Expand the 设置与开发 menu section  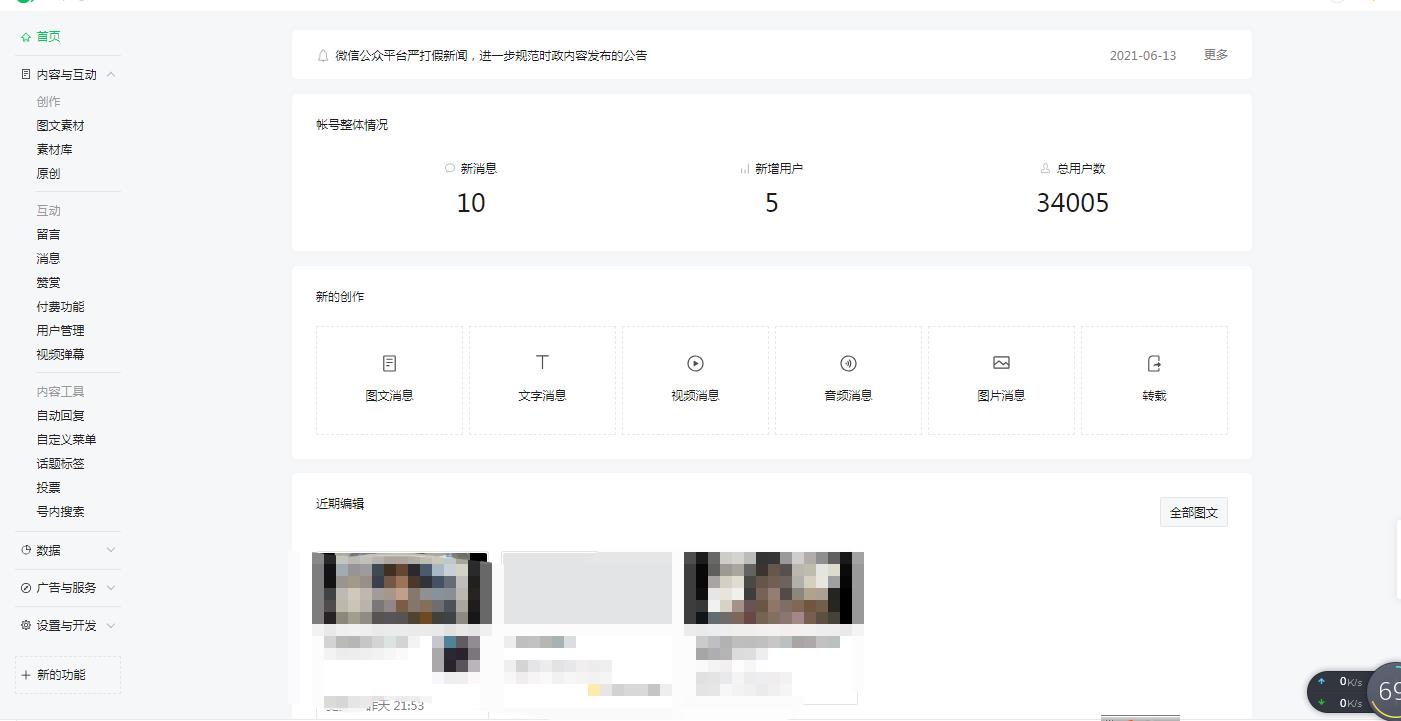click(111, 626)
